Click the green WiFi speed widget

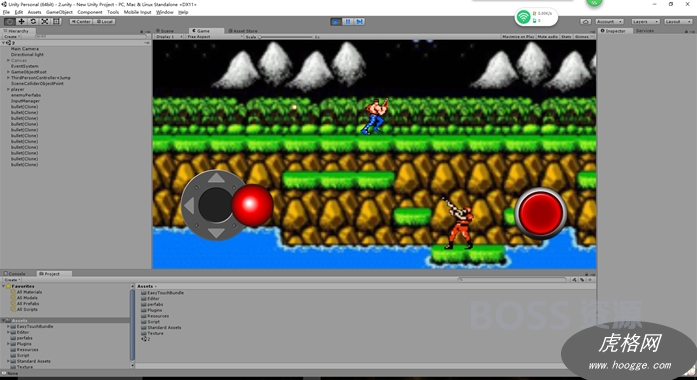tap(537, 17)
